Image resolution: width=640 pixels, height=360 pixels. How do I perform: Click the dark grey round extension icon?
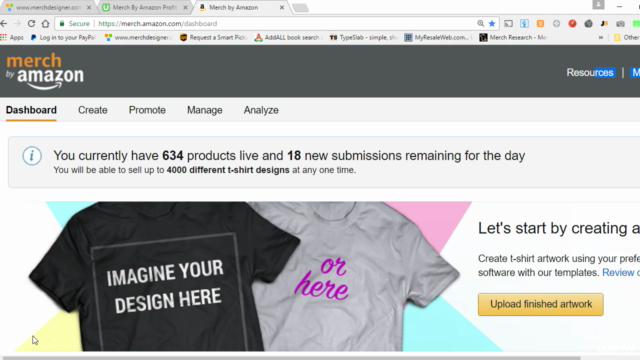click(588, 24)
